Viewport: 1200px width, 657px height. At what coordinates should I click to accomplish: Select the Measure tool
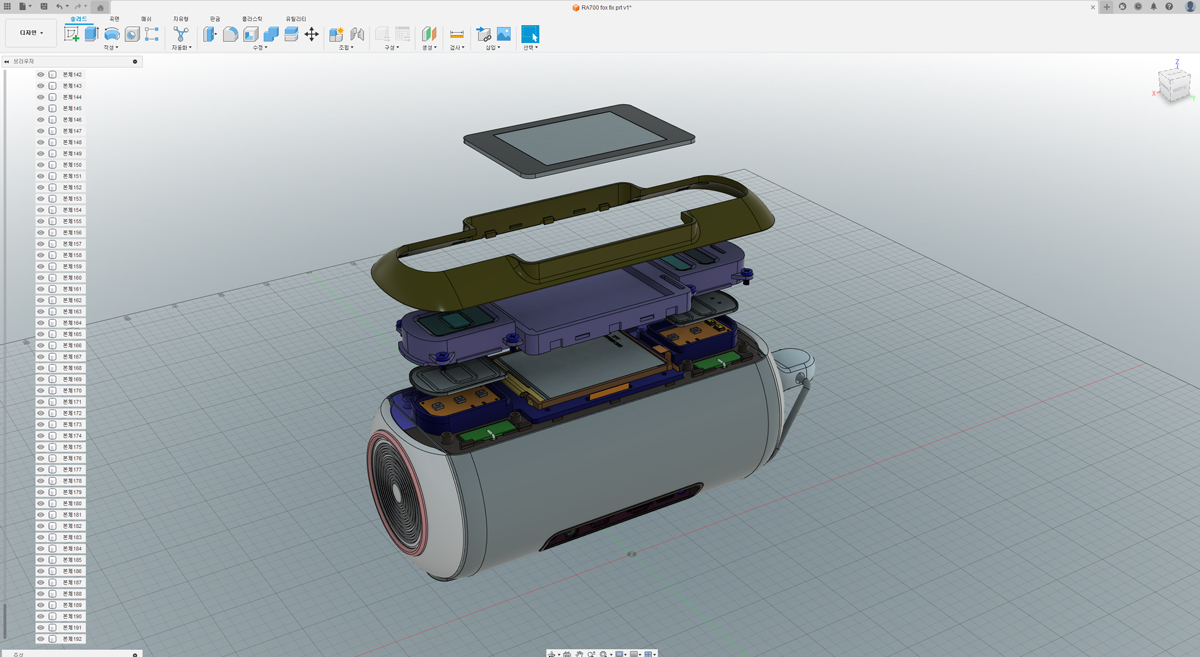click(x=457, y=34)
